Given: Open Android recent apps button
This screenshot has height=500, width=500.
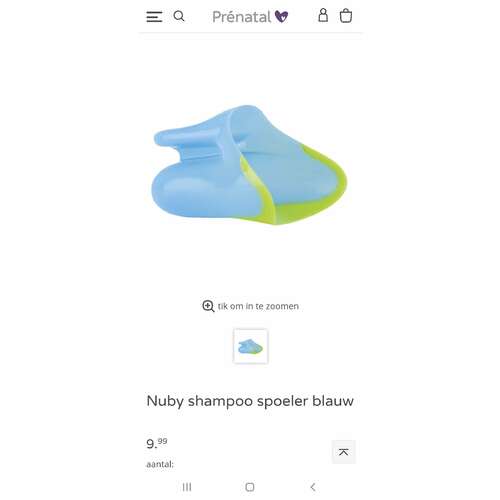Looking at the screenshot, I should tap(187, 487).
